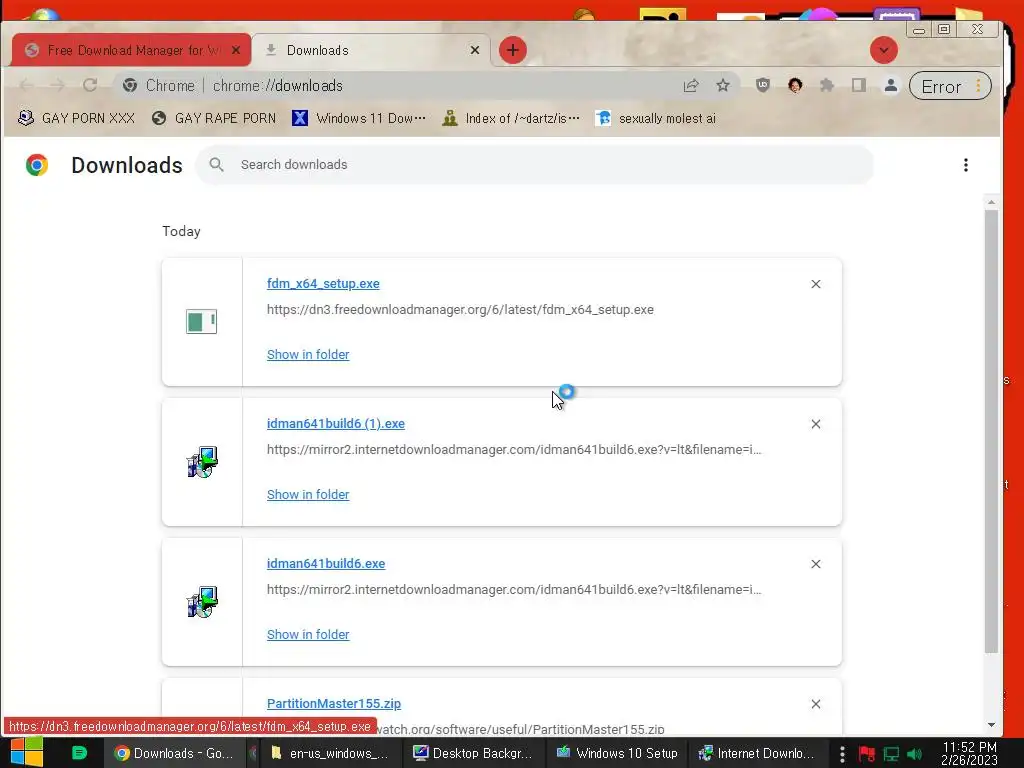Show idman641build6.exe in folder
Viewport: 1024px width, 768px height.
[308, 635]
